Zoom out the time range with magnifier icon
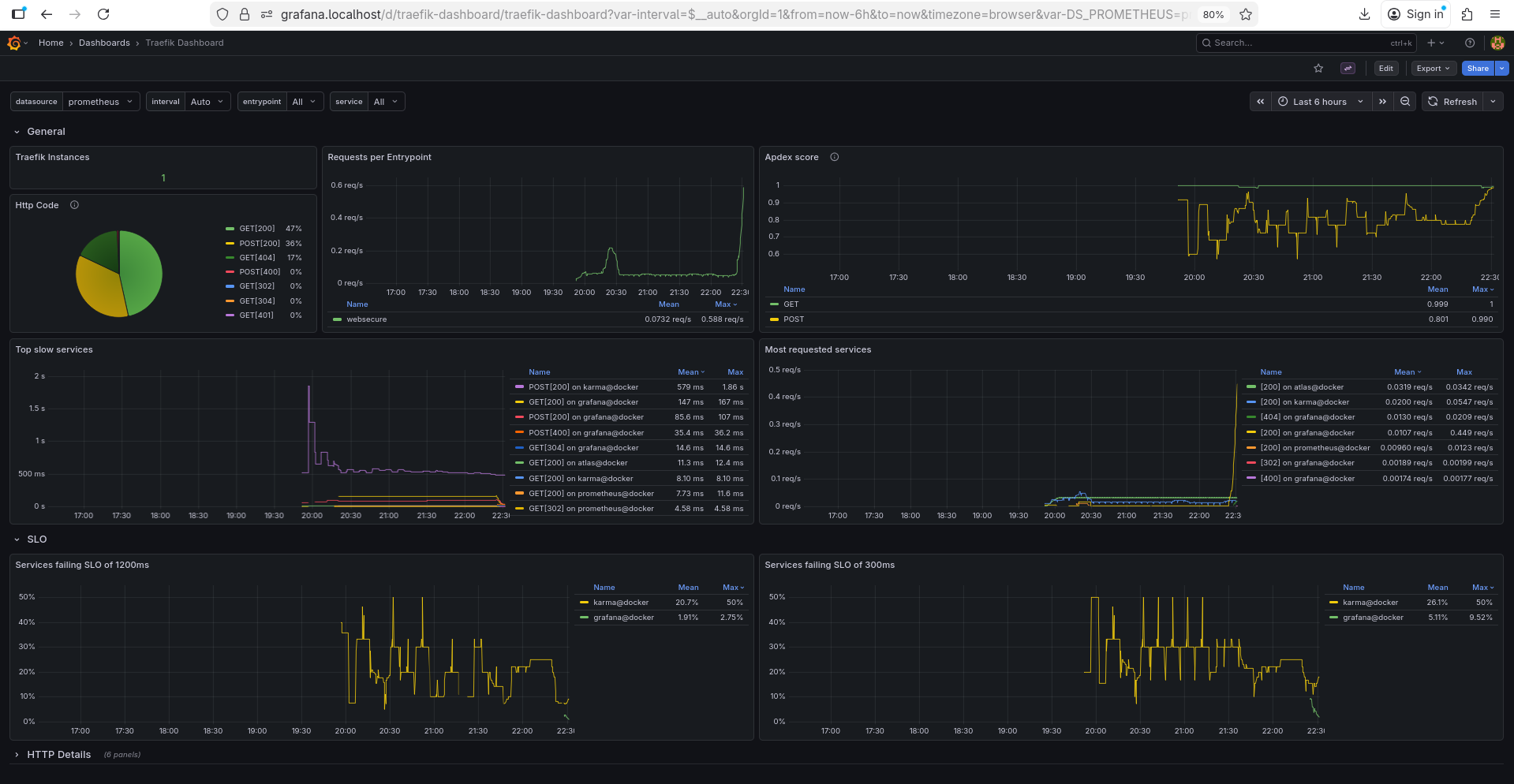The height and width of the screenshot is (784, 1514). [1405, 102]
